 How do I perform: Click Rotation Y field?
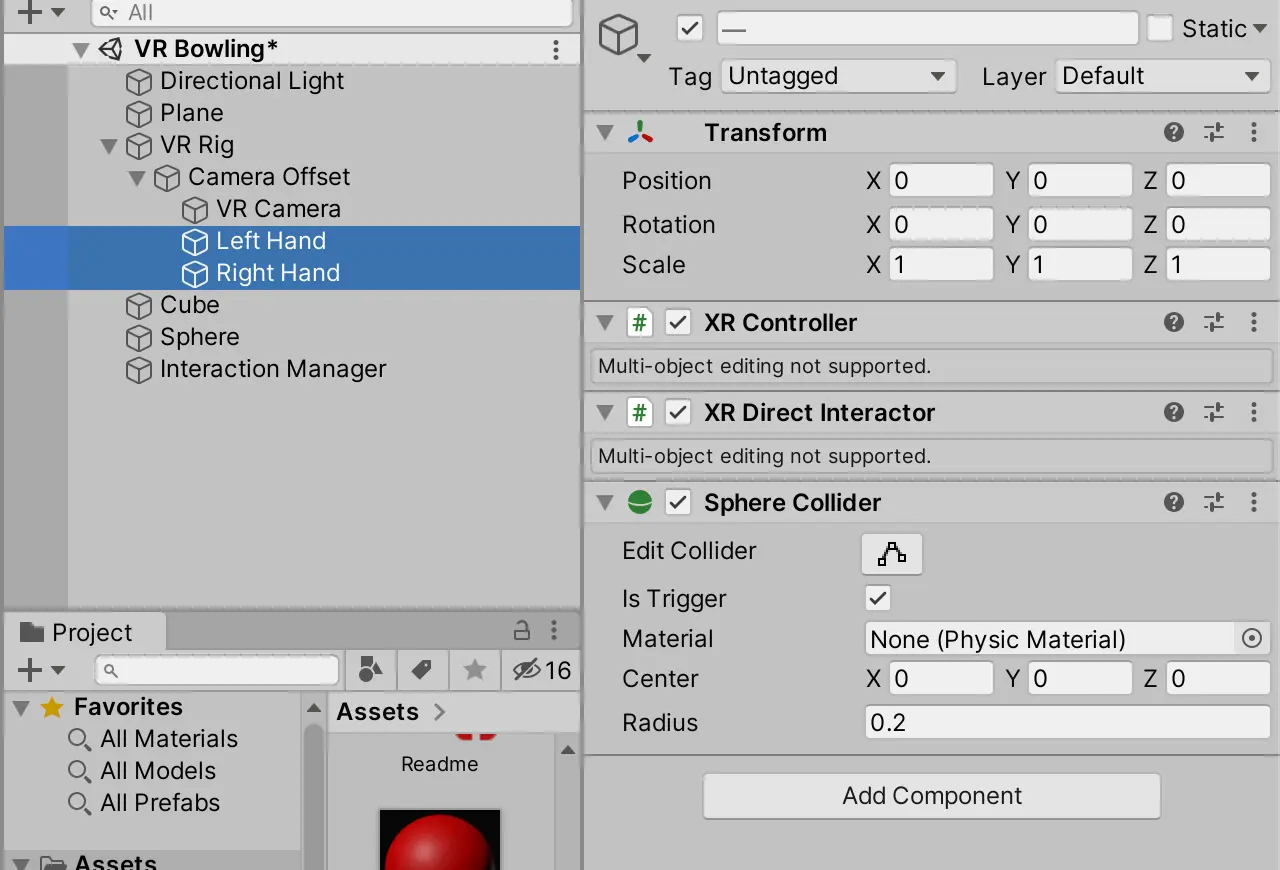(1080, 225)
